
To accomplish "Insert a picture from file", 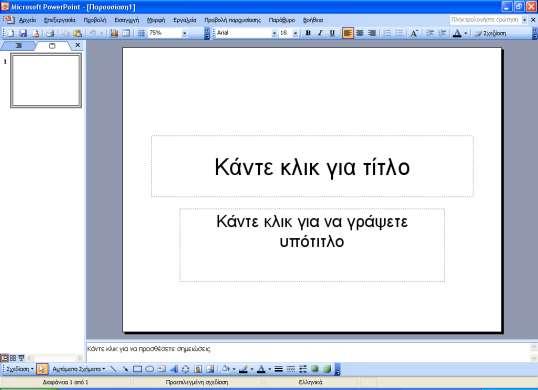I will coord(210,369).
